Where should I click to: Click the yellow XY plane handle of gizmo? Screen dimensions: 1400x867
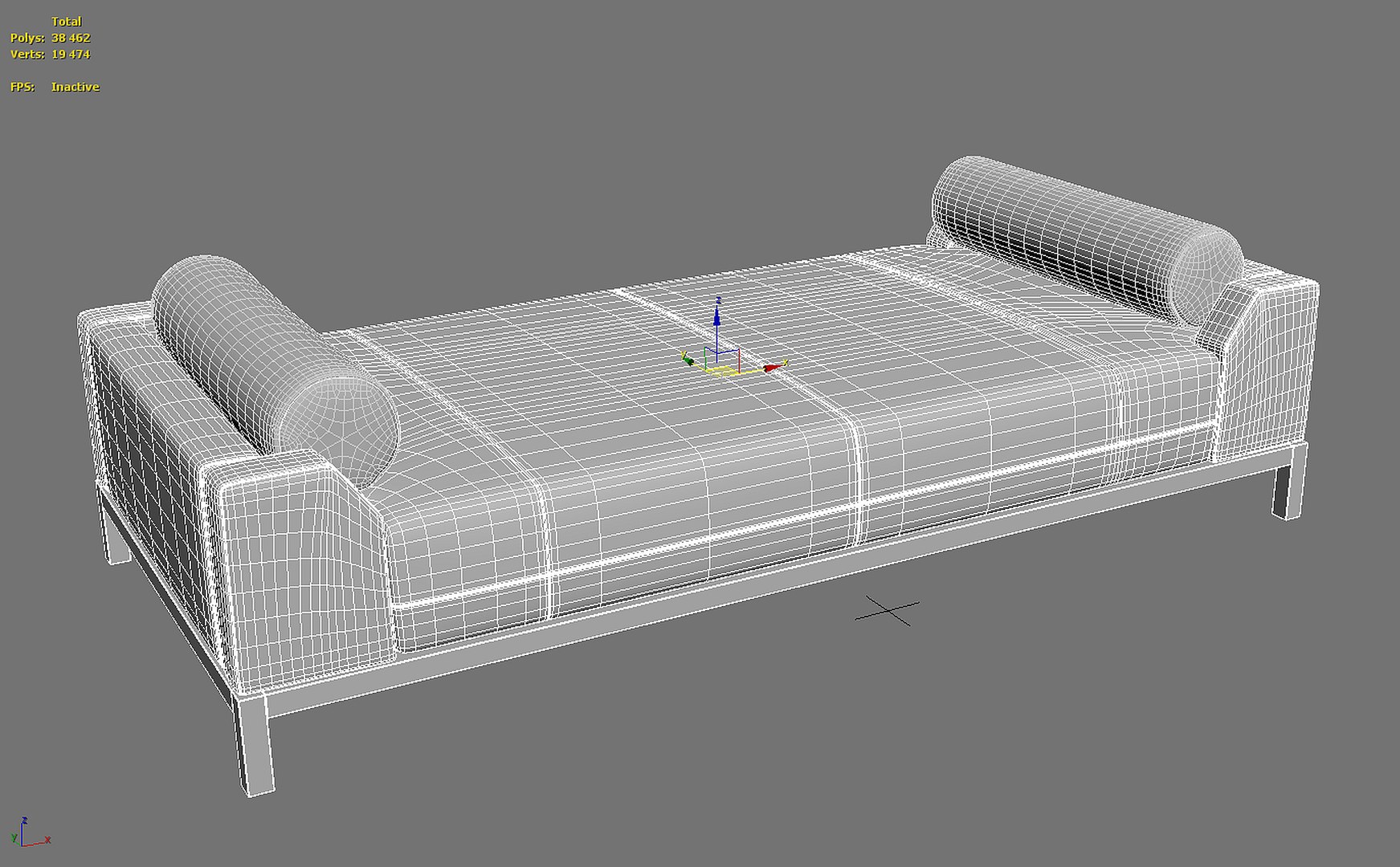click(722, 371)
